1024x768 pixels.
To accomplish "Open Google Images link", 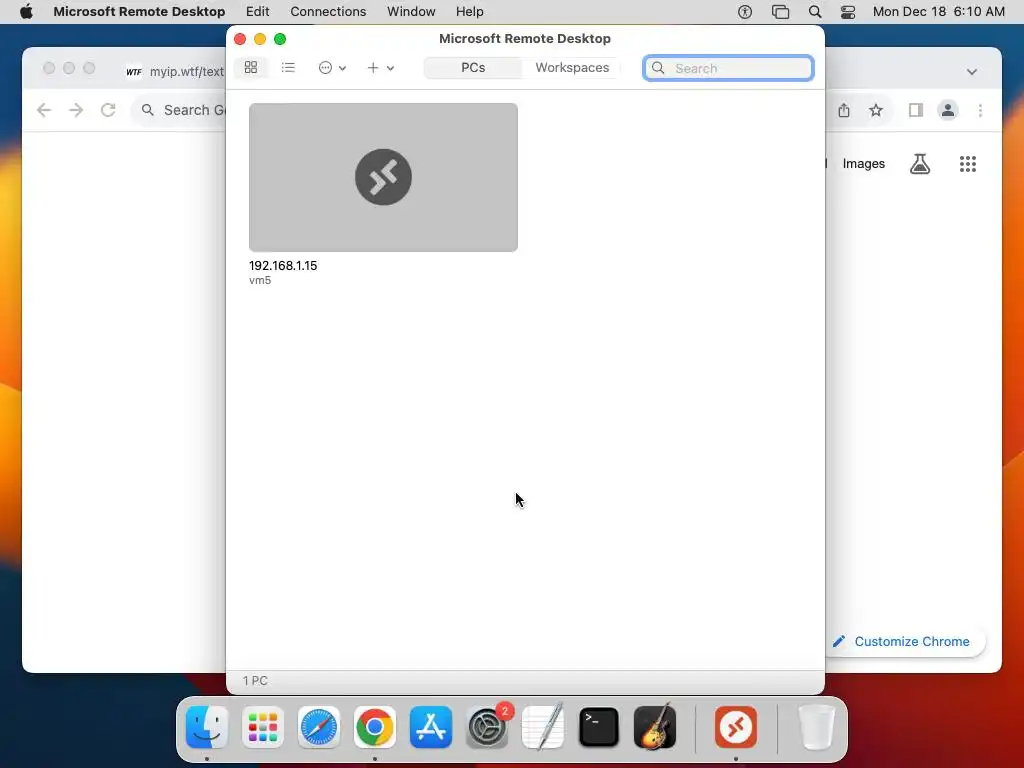I will point(863,164).
